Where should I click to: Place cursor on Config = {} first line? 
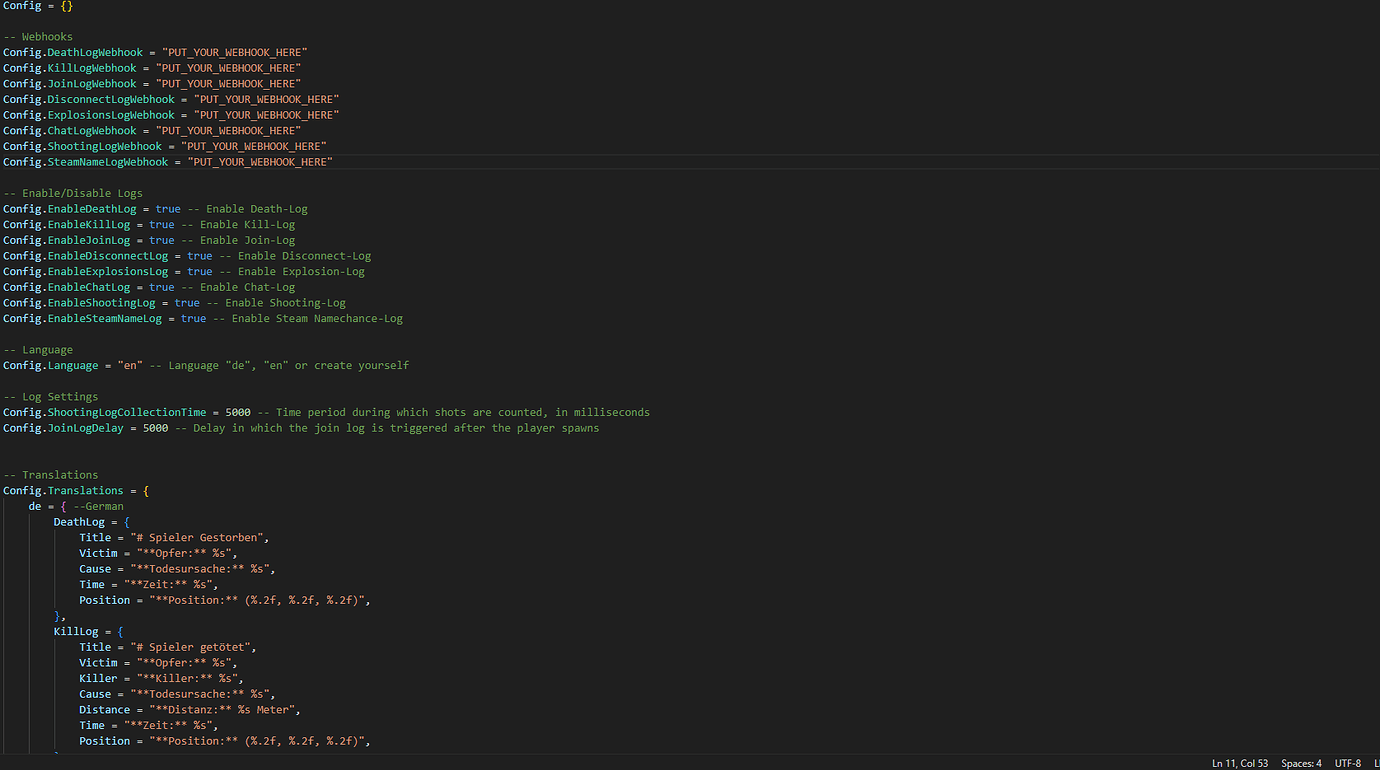[x=35, y=5]
